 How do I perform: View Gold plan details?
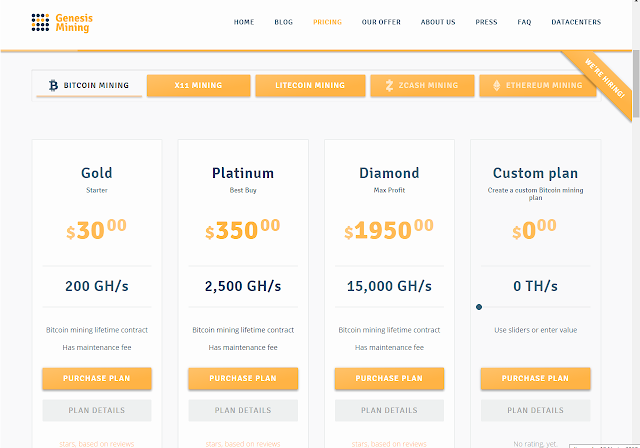tap(97, 410)
